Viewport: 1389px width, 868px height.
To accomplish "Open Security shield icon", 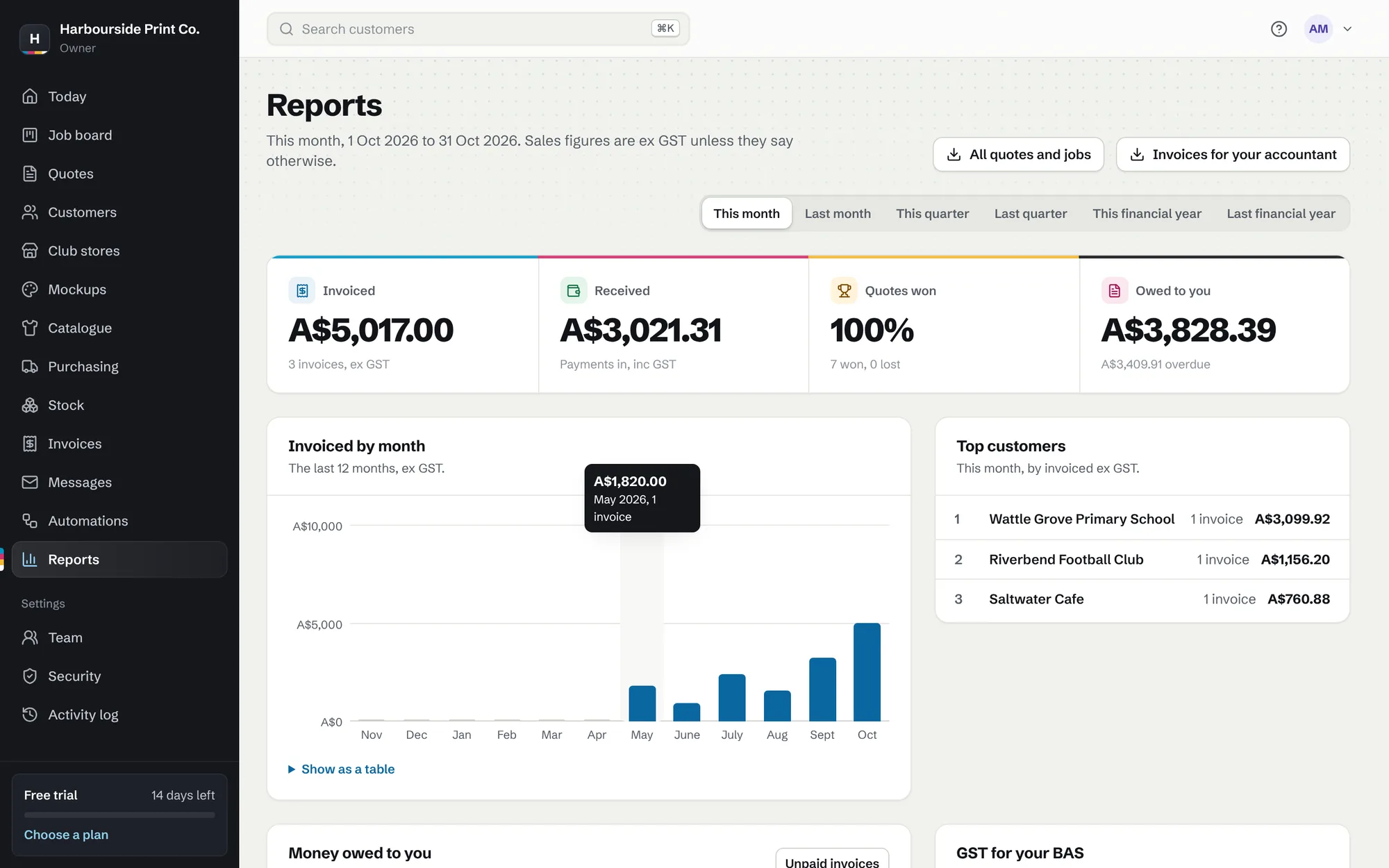I will (x=30, y=676).
